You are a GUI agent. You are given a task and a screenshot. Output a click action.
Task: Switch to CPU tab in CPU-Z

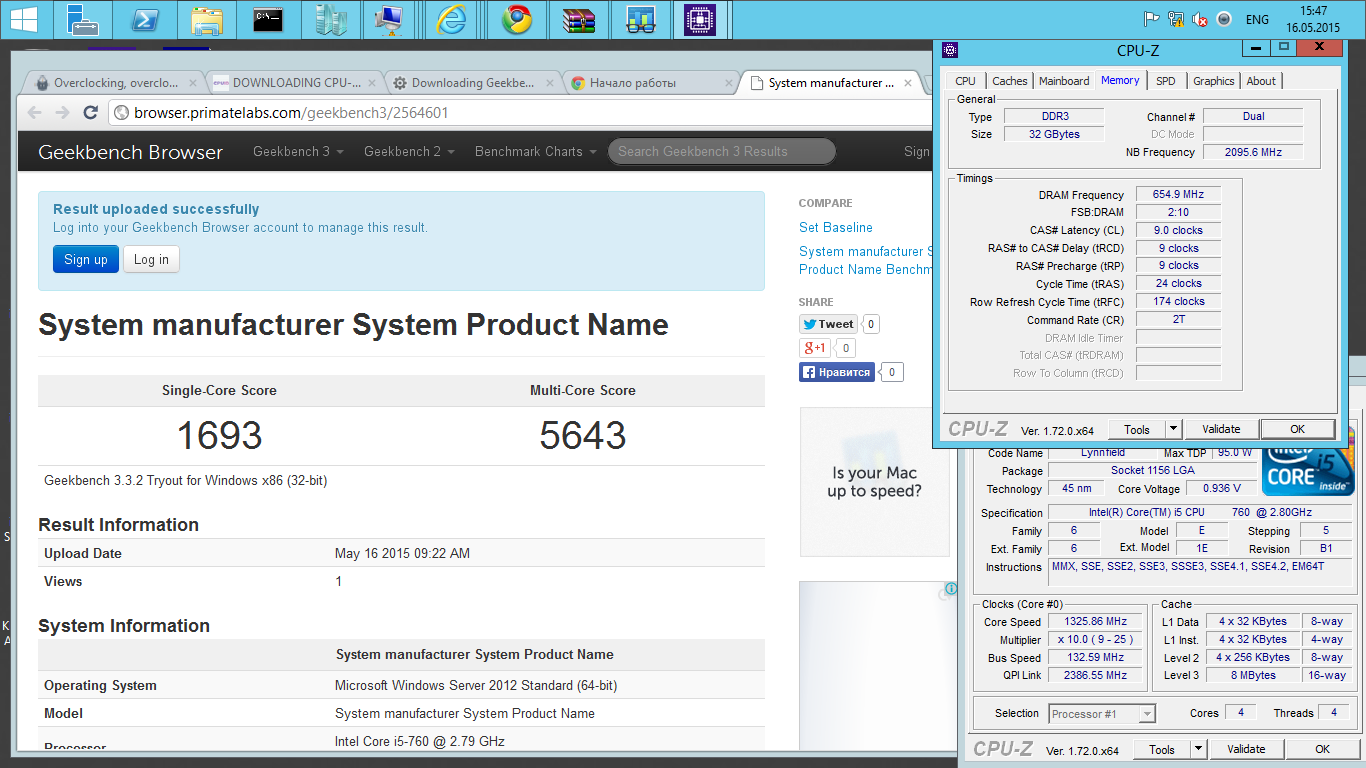(965, 81)
